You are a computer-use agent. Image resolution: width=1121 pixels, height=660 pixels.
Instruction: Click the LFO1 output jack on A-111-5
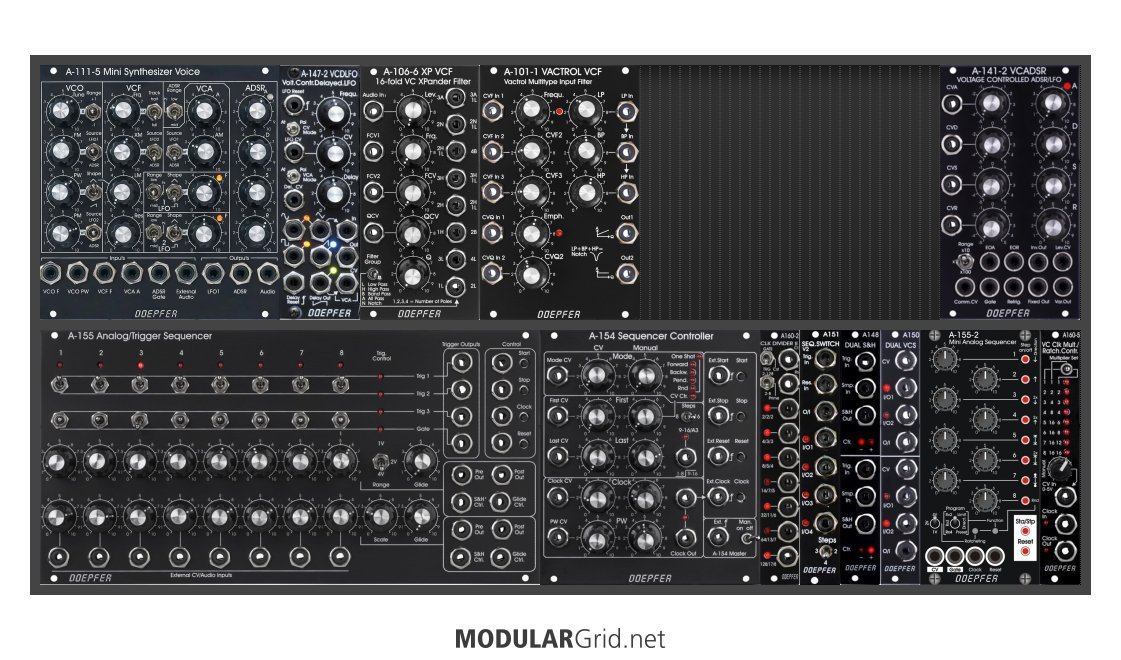click(213, 273)
